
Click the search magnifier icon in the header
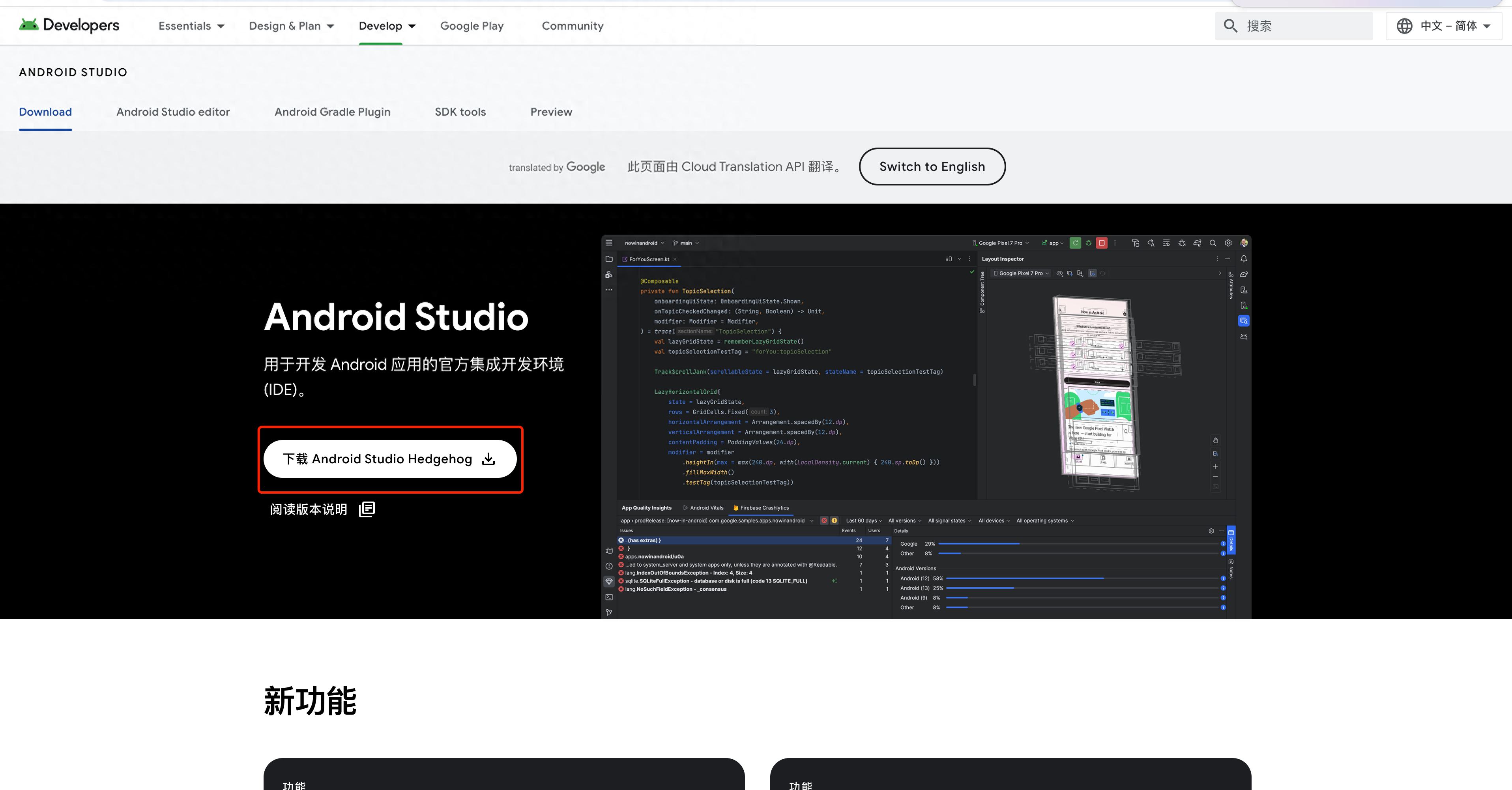1230,26
